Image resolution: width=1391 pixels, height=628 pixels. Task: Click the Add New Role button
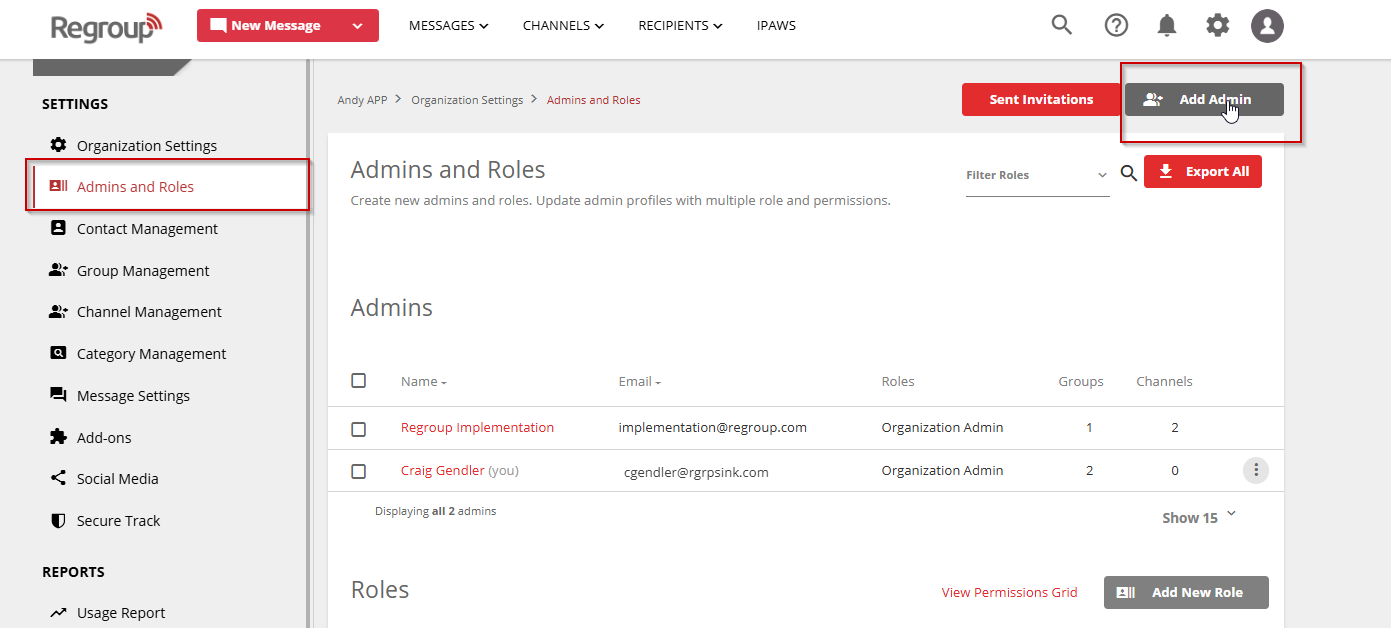pyautogui.click(x=1186, y=592)
